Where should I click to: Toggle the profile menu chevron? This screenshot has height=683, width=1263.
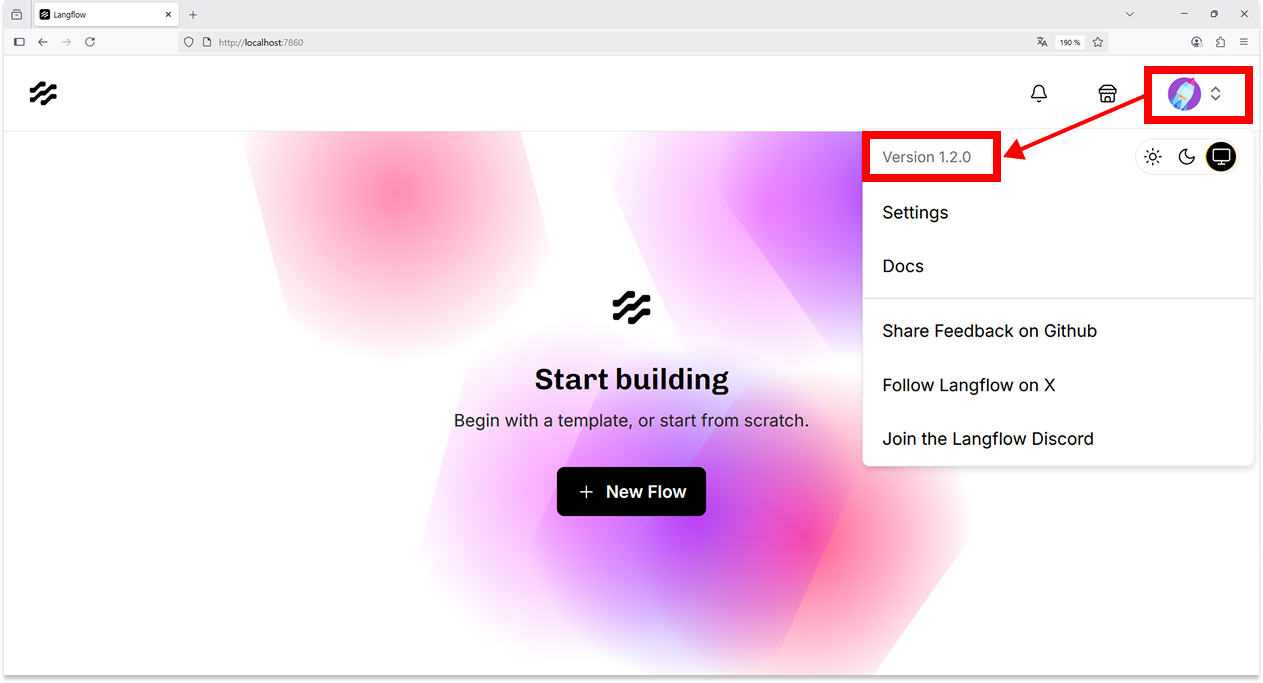[x=1215, y=94]
